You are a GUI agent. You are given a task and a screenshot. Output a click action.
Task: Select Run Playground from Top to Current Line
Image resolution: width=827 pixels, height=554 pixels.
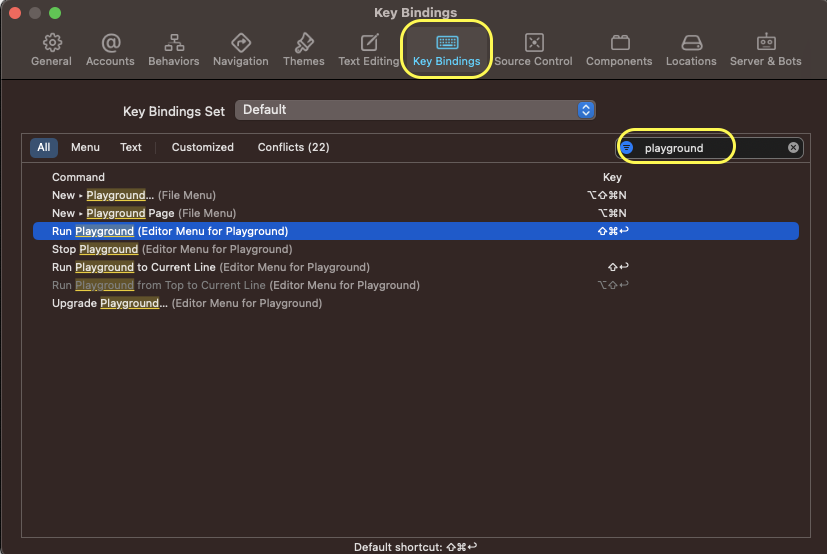(x=416, y=285)
